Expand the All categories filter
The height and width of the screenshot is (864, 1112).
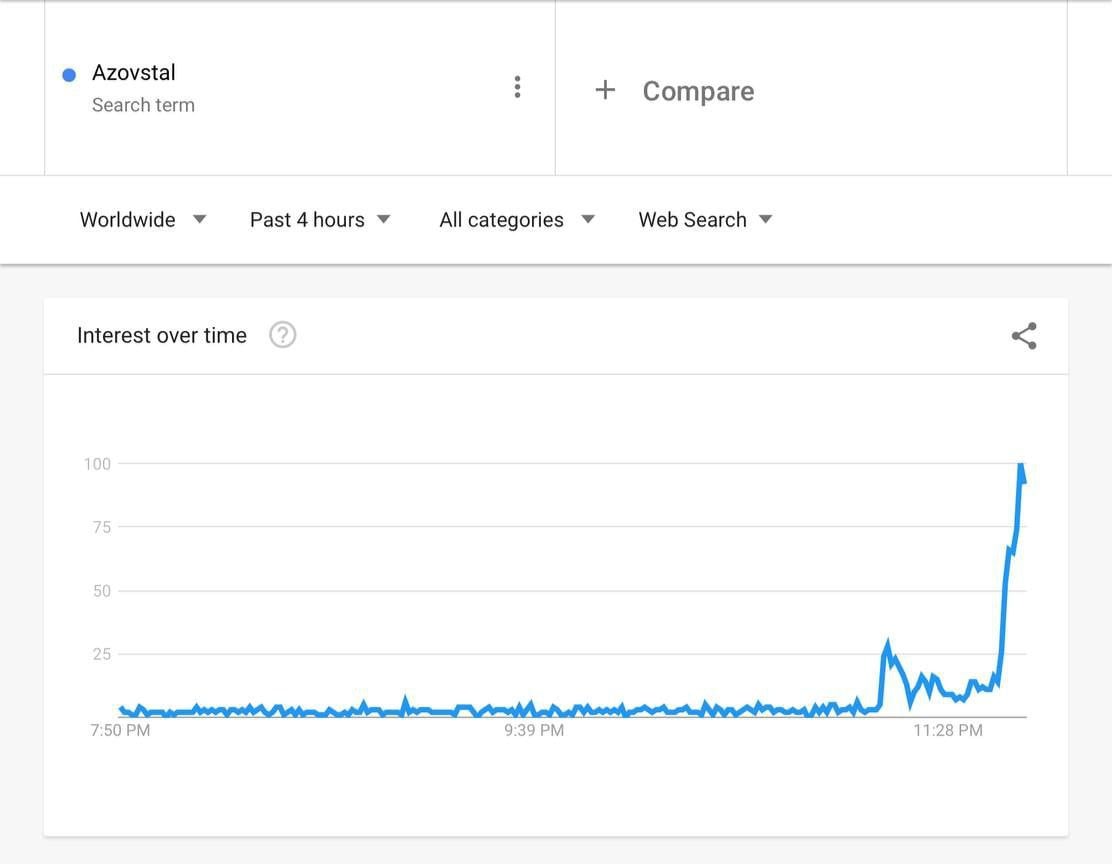tap(501, 220)
